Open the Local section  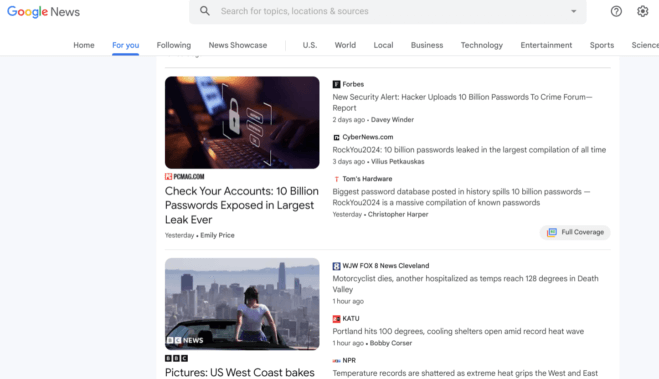383,45
